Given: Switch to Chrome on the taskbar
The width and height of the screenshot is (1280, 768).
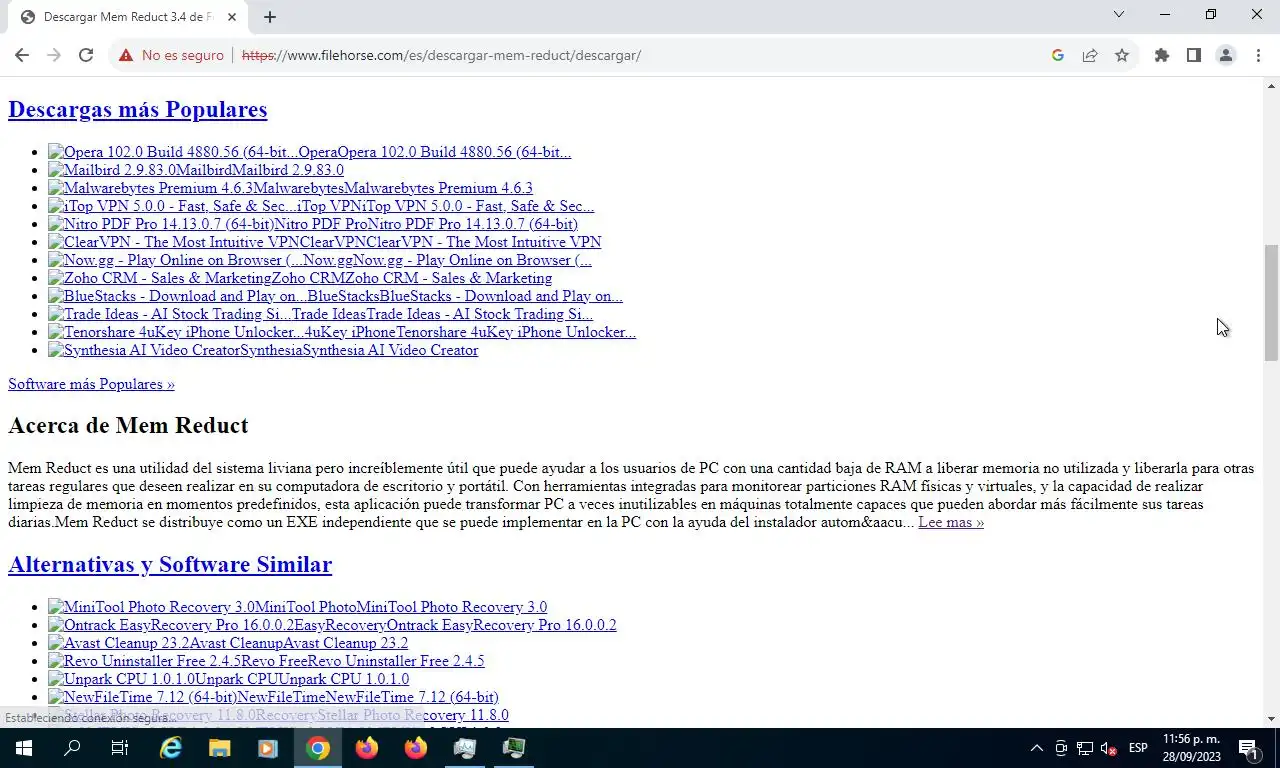Looking at the screenshot, I should (x=317, y=748).
